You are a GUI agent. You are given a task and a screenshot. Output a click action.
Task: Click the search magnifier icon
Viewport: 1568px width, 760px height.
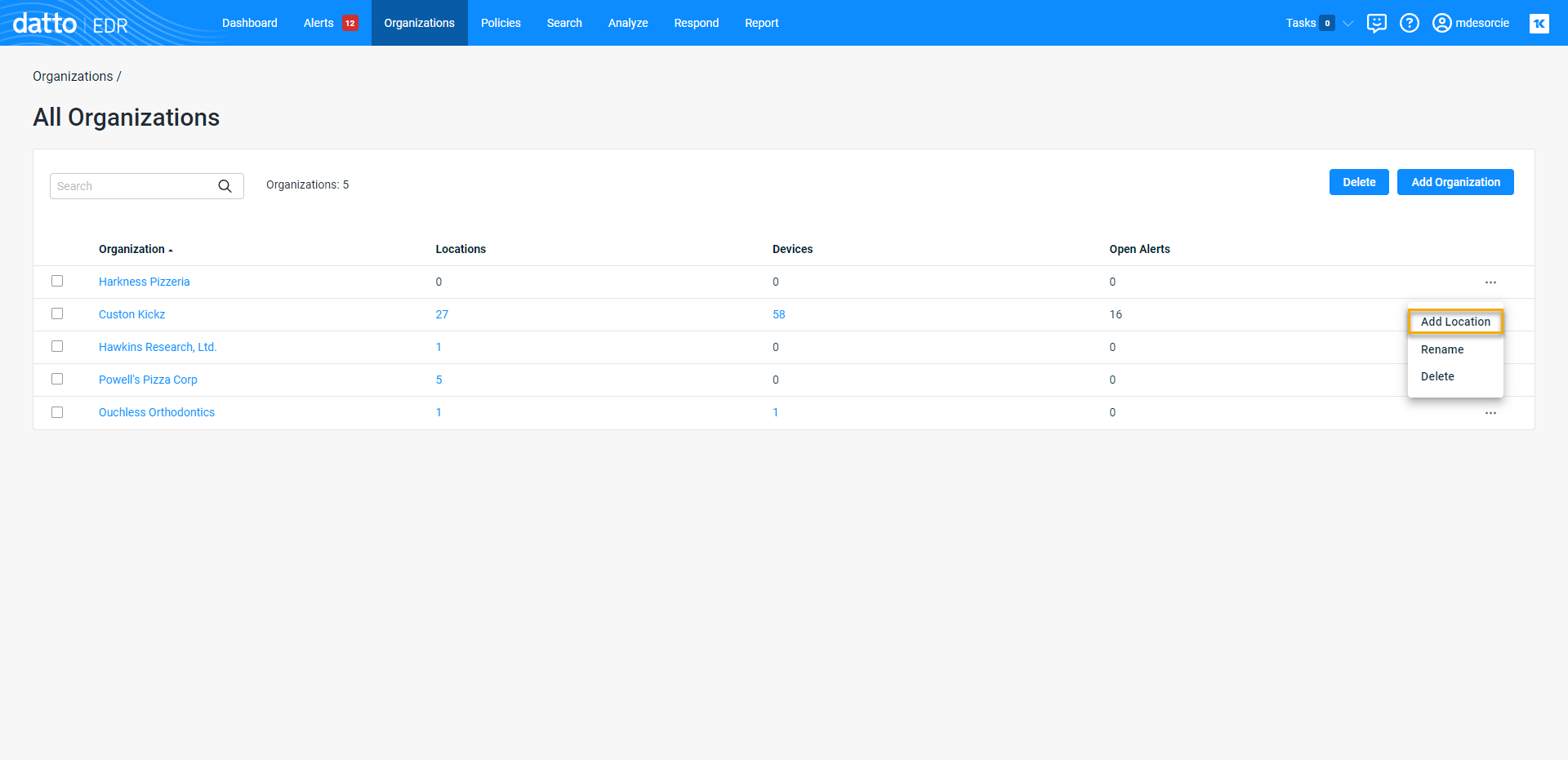pos(225,186)
